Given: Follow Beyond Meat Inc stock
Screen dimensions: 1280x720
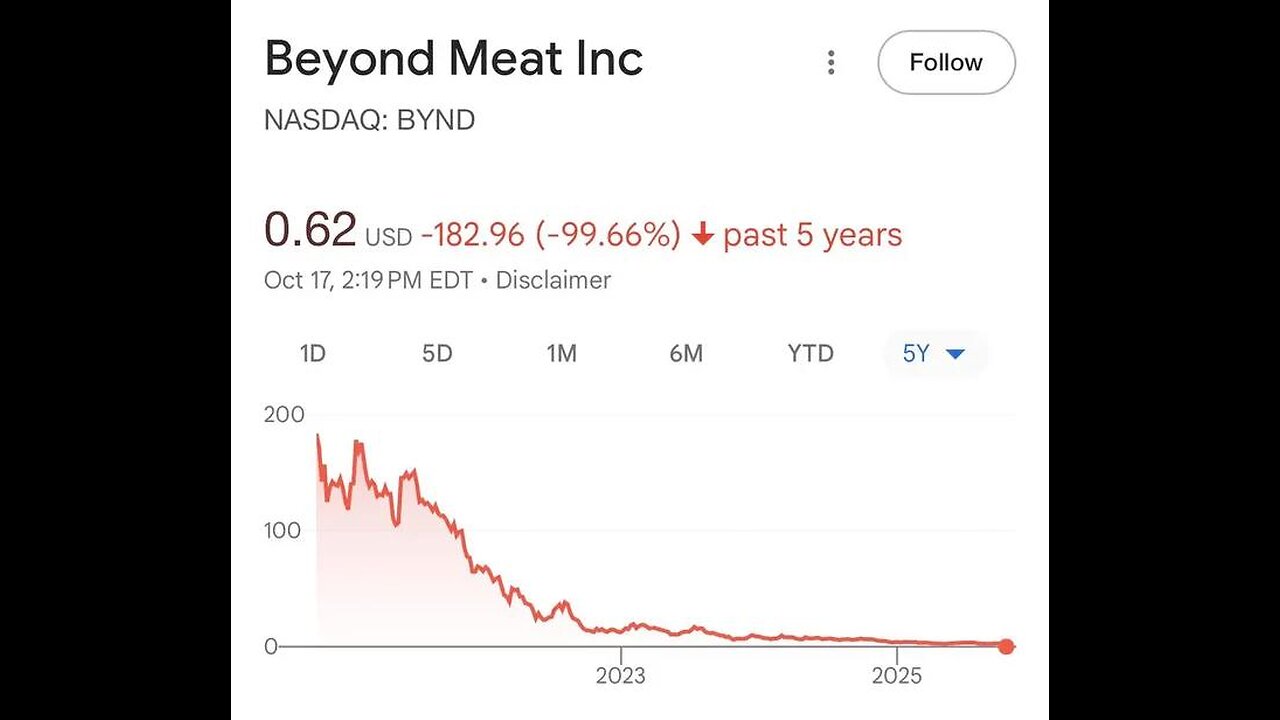Looking at the screenshot, I should 946,63.
